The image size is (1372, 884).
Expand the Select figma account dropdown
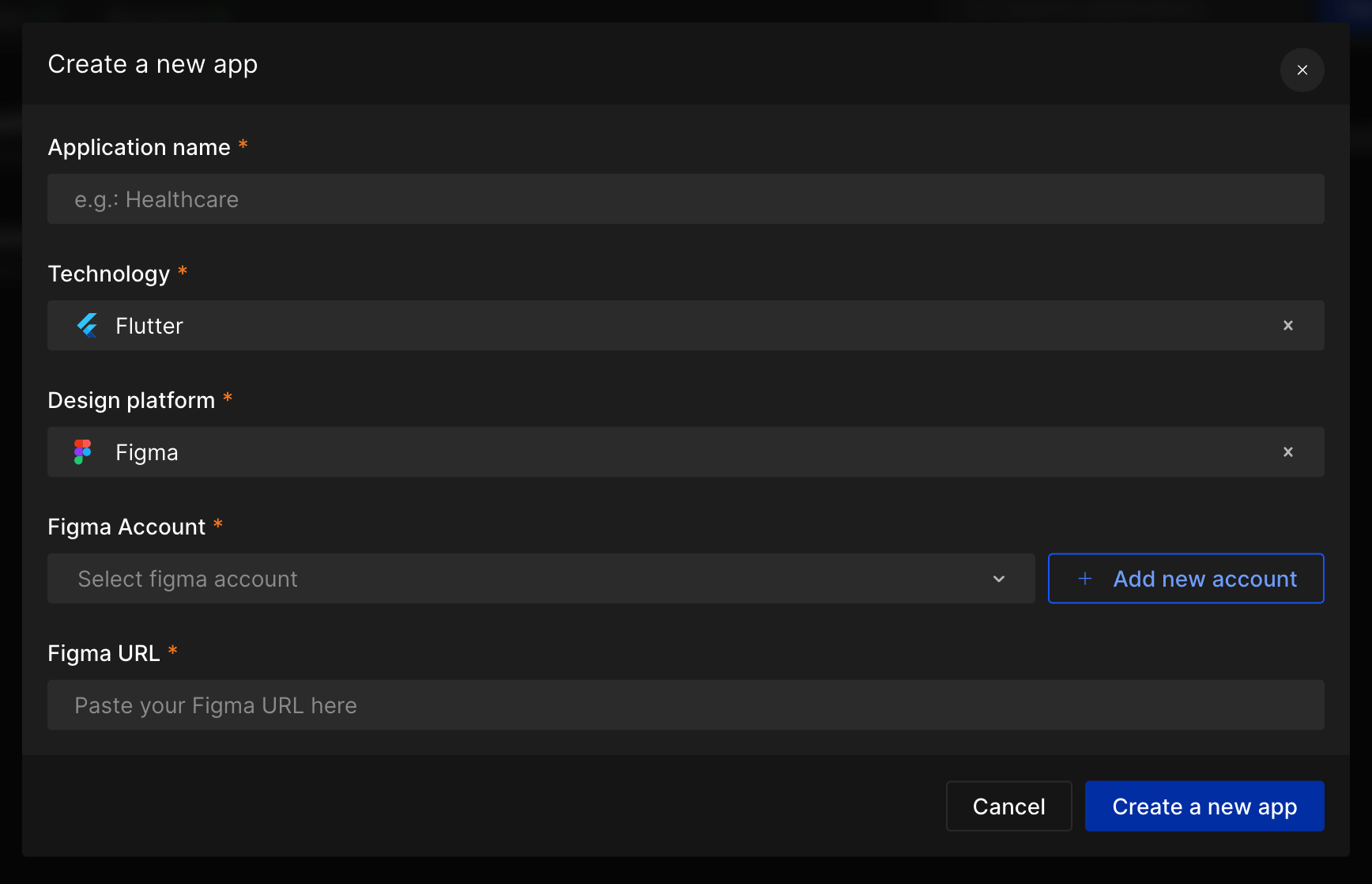pos(541,579)
